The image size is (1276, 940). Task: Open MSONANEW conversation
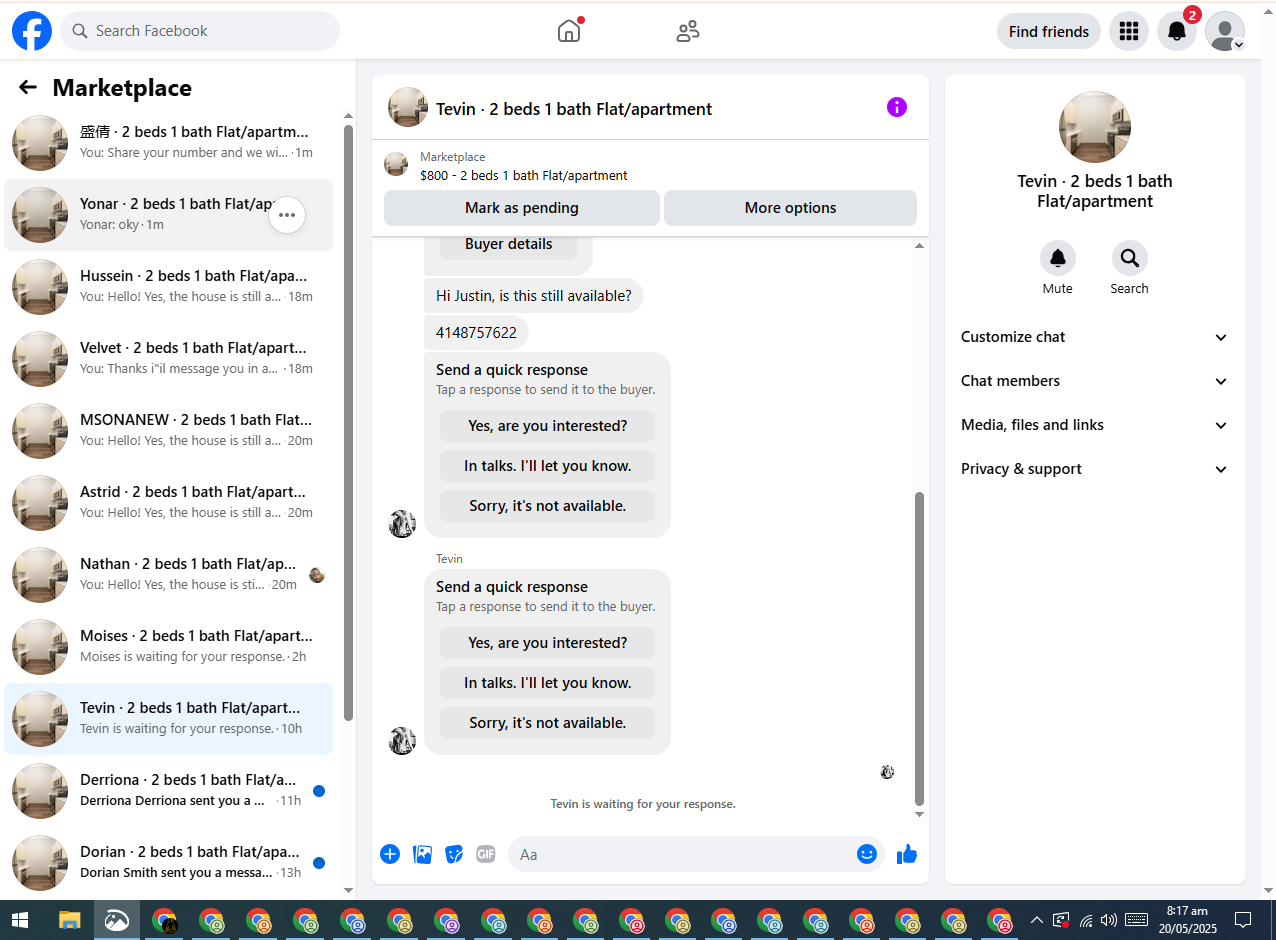pyautogui.click(x=168, y=431)
